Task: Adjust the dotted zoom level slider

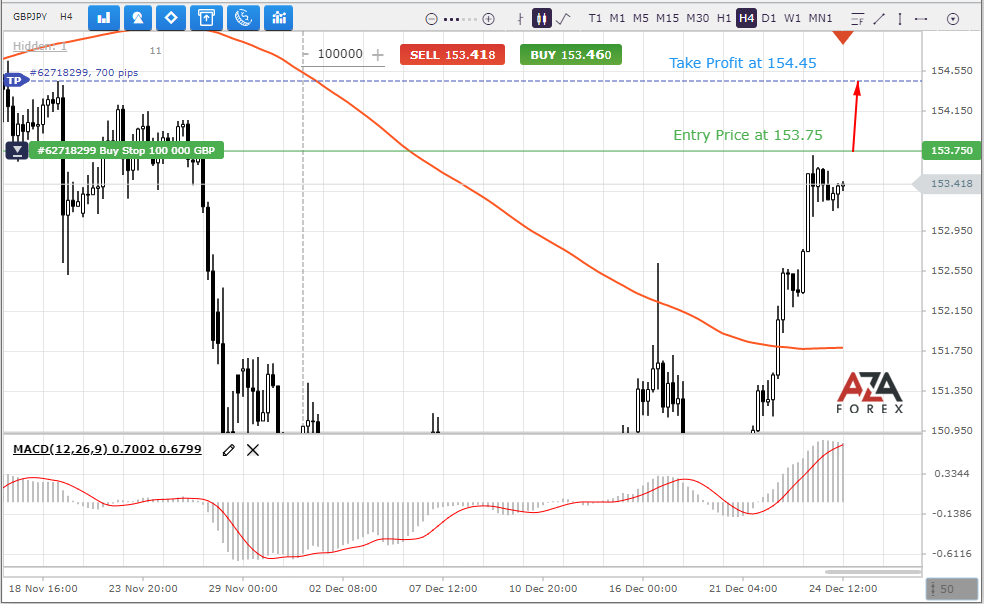Action: 459,19
